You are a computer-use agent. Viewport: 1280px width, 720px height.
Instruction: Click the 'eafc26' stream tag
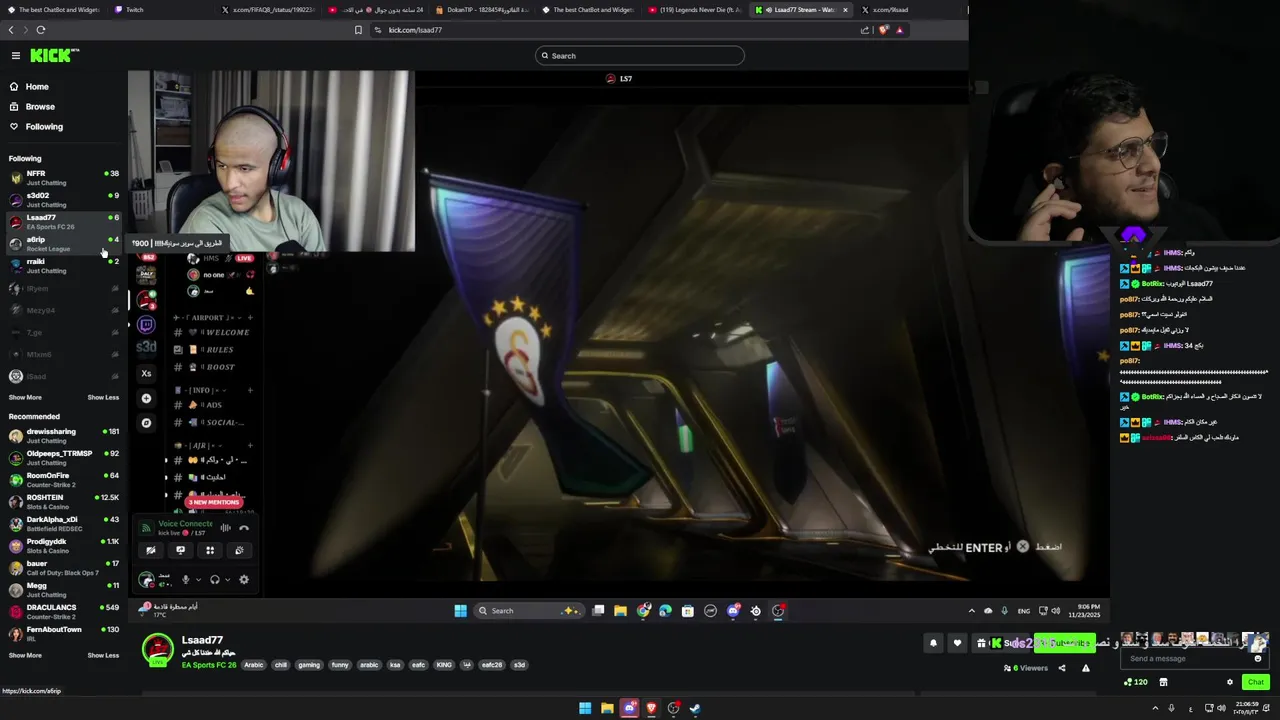point(491,665)
